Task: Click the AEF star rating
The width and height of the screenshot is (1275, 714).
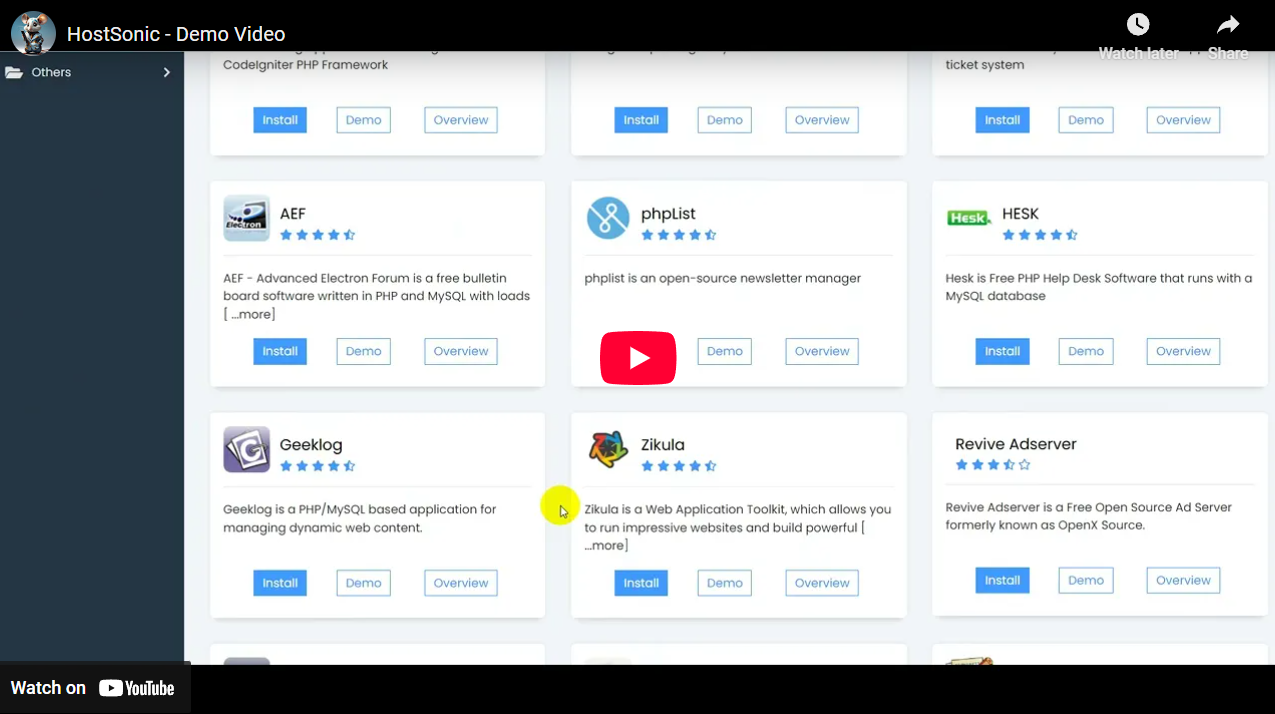Action: pyautogui.click(x=317, y=235)
